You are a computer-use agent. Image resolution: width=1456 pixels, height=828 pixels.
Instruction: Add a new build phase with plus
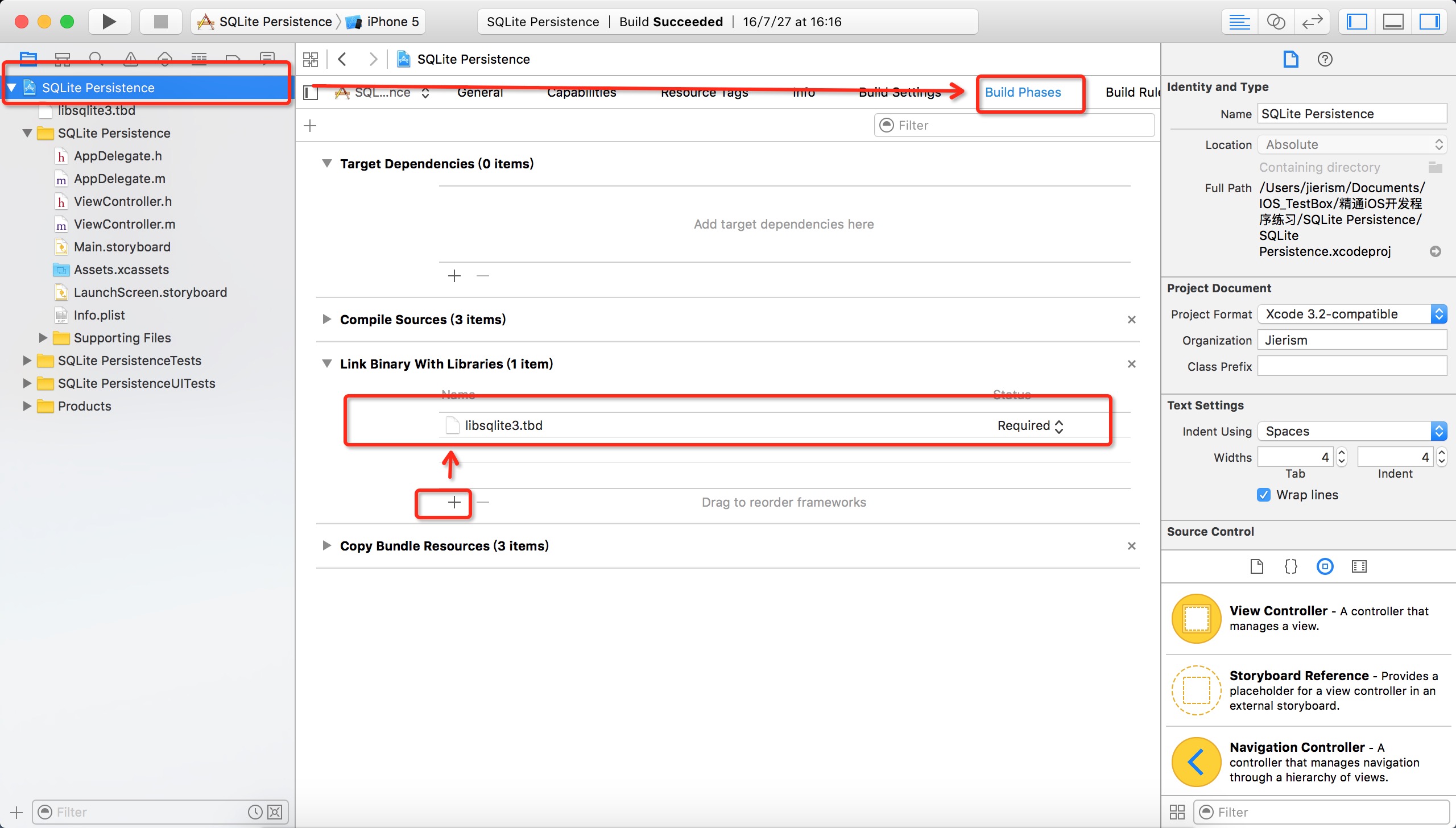[x=310, y=125]
